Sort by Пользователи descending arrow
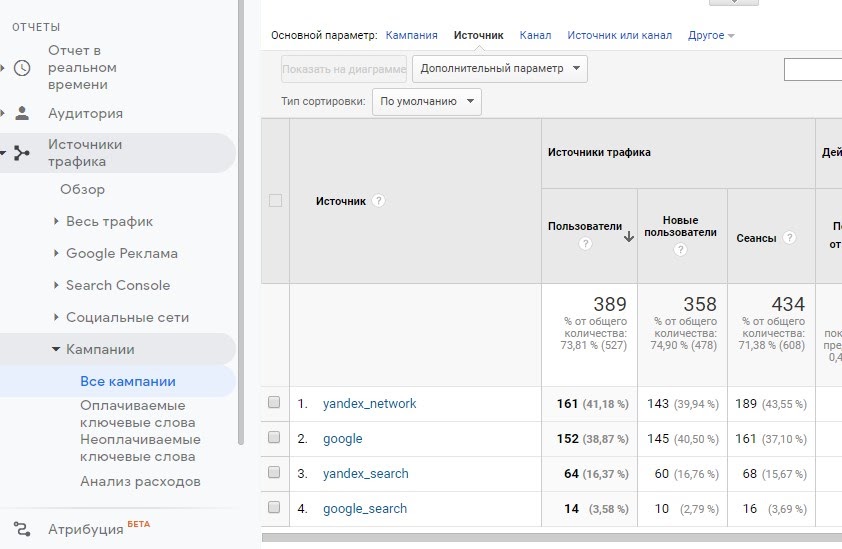 (x=629, y=237)
